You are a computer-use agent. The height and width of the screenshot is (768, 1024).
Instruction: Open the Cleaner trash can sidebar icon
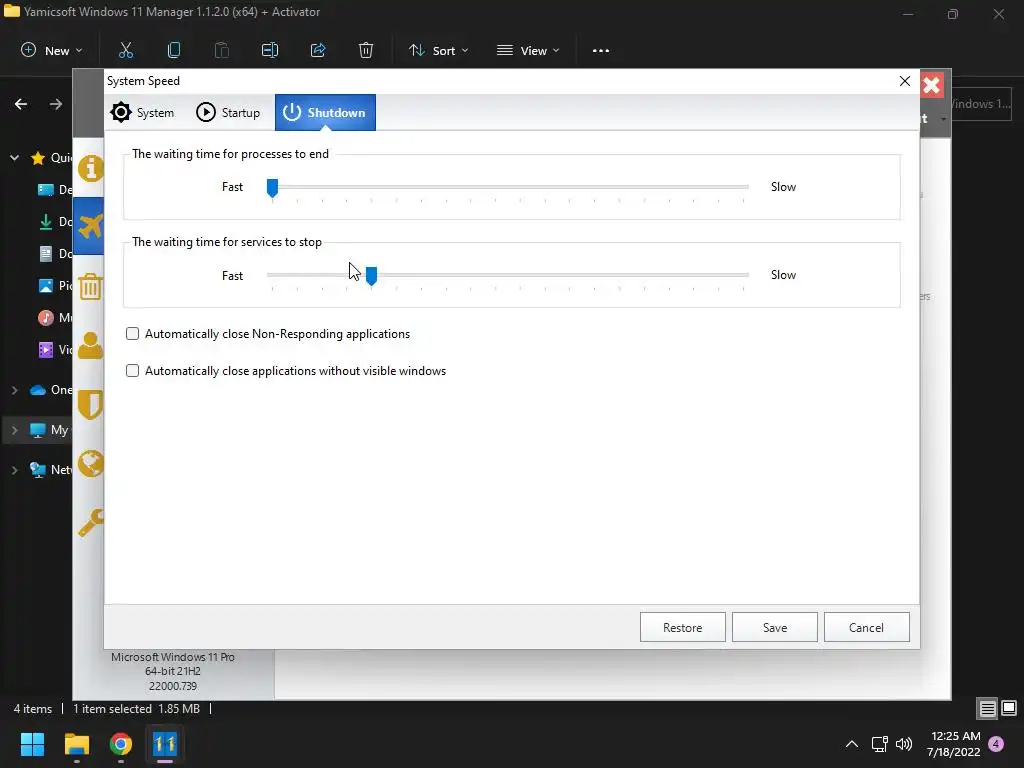90,286
